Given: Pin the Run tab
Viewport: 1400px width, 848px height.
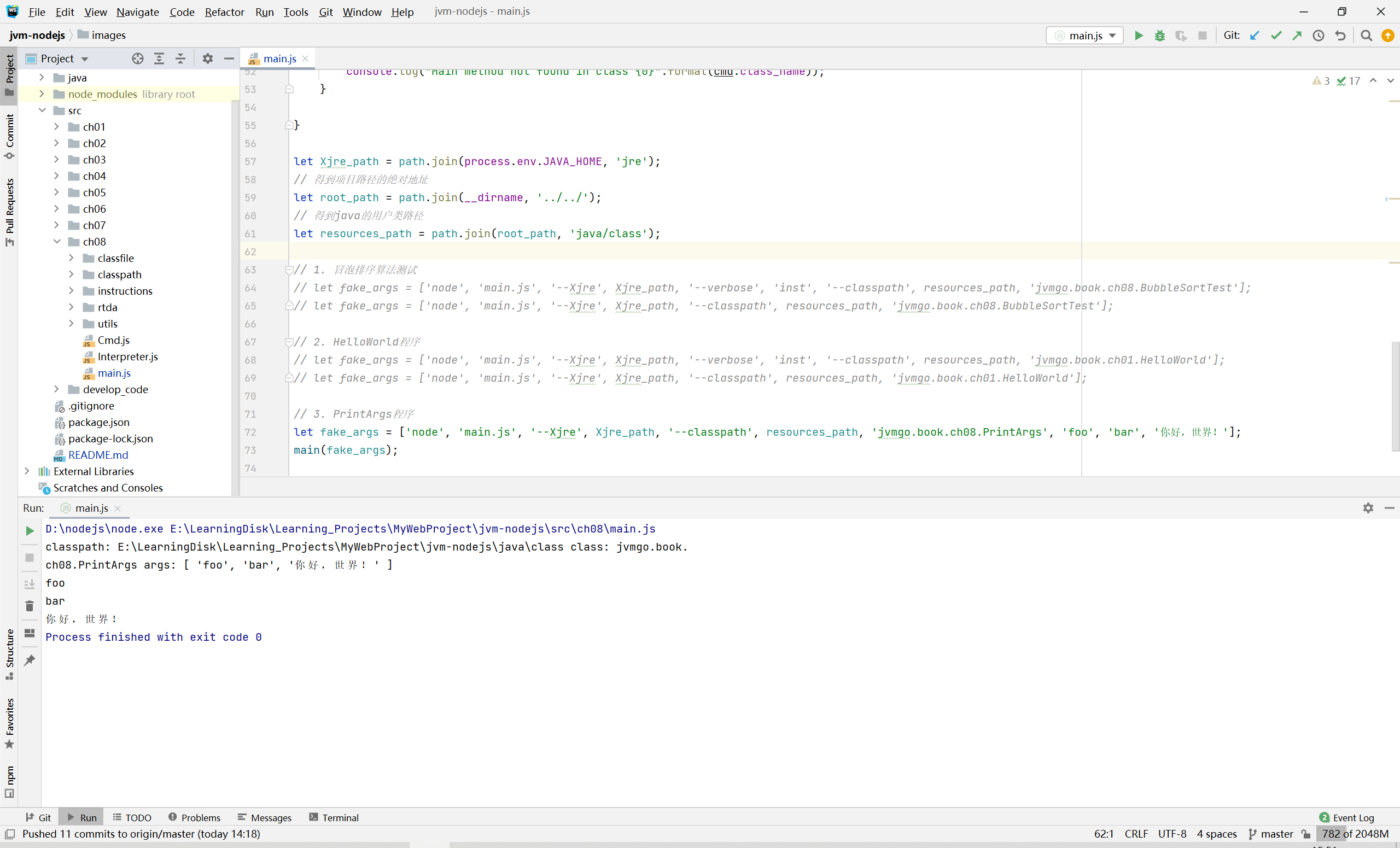Looking at the screenshot, I should [x=30, y=660].
